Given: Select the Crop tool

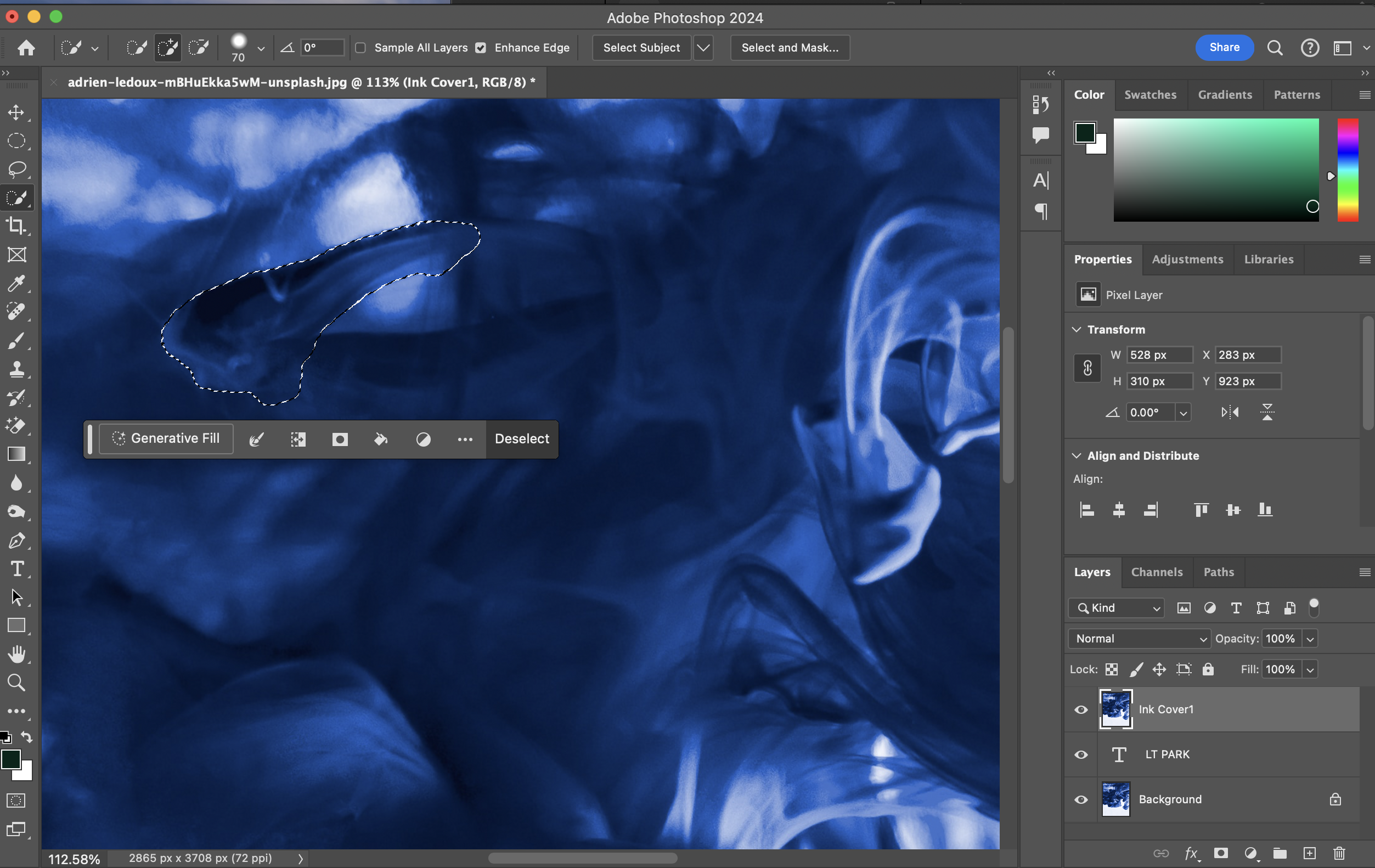Looking at the screenshot, I should pos(16,226).
